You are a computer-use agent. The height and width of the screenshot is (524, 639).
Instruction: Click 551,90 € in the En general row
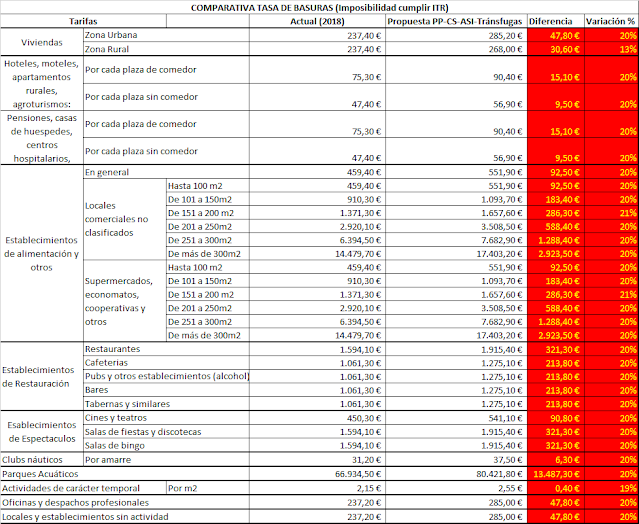click(x=456, y=172)
